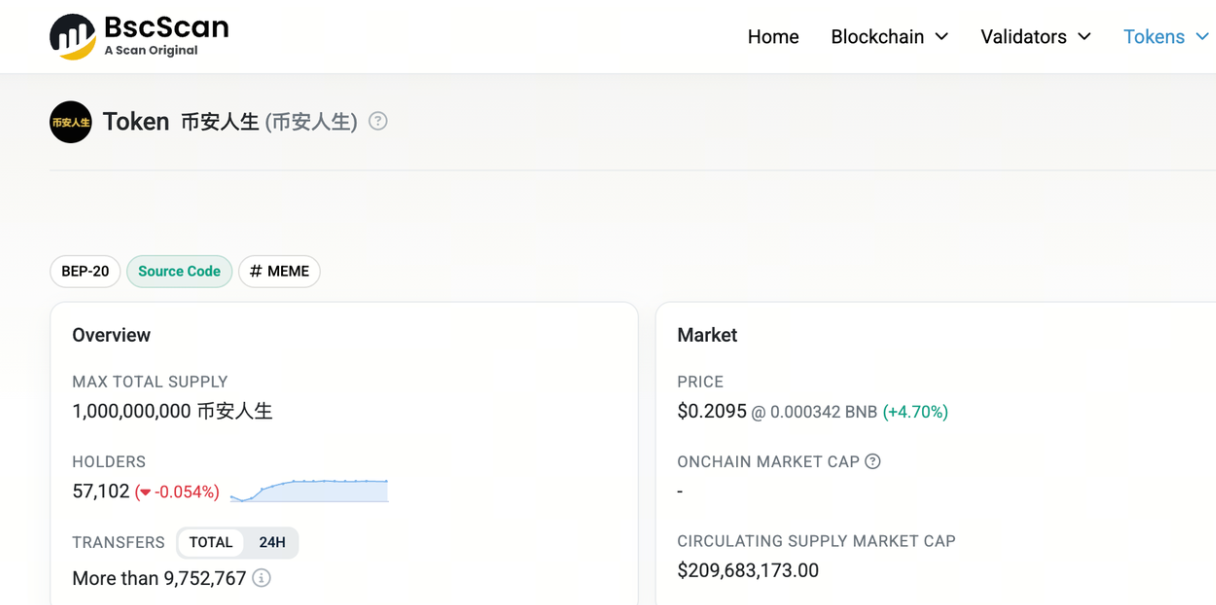Select the BEP-20 tag
The image size is (1216, 605).
click(85, 271)
